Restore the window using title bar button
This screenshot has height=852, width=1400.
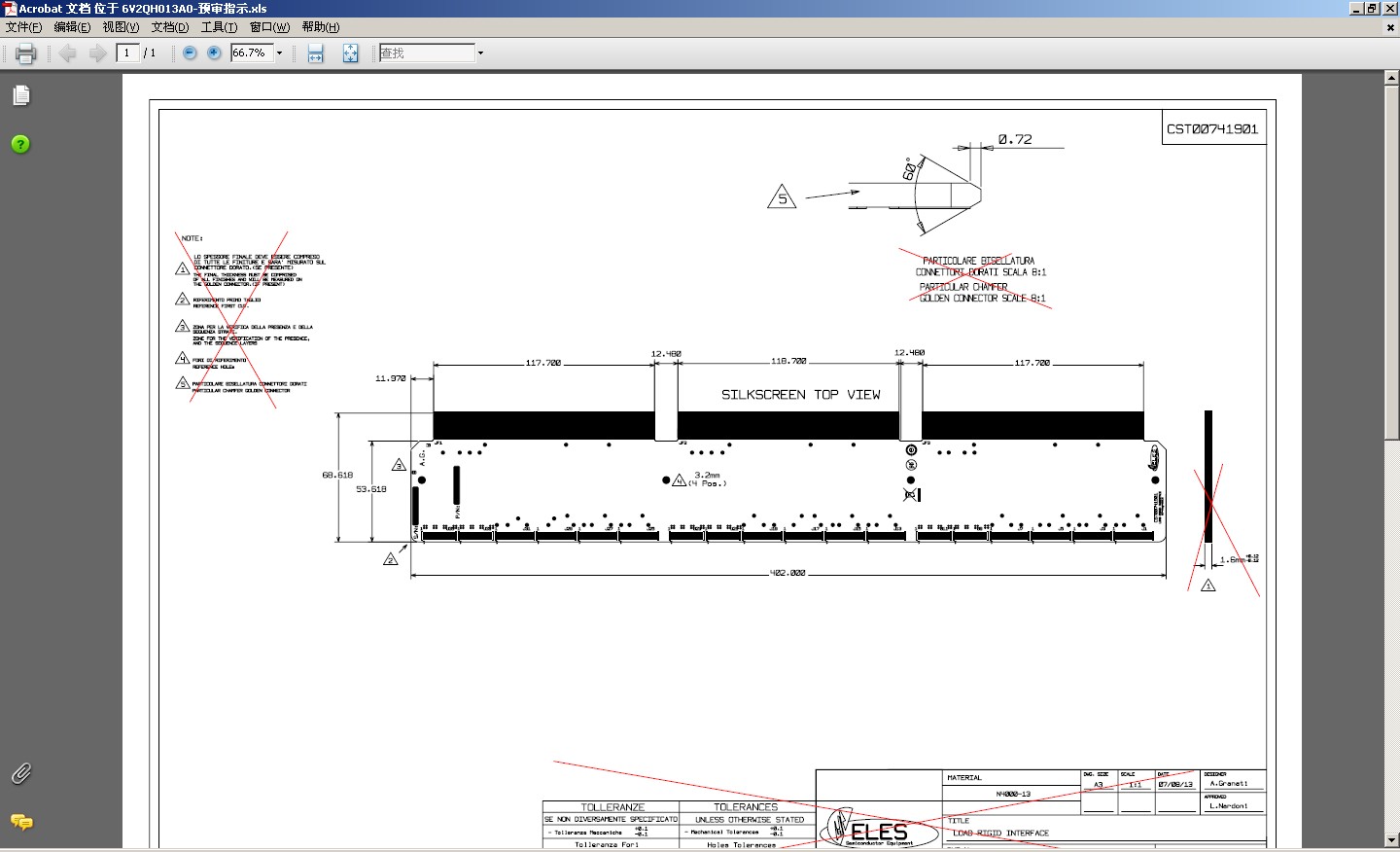tap(1373, 8)
